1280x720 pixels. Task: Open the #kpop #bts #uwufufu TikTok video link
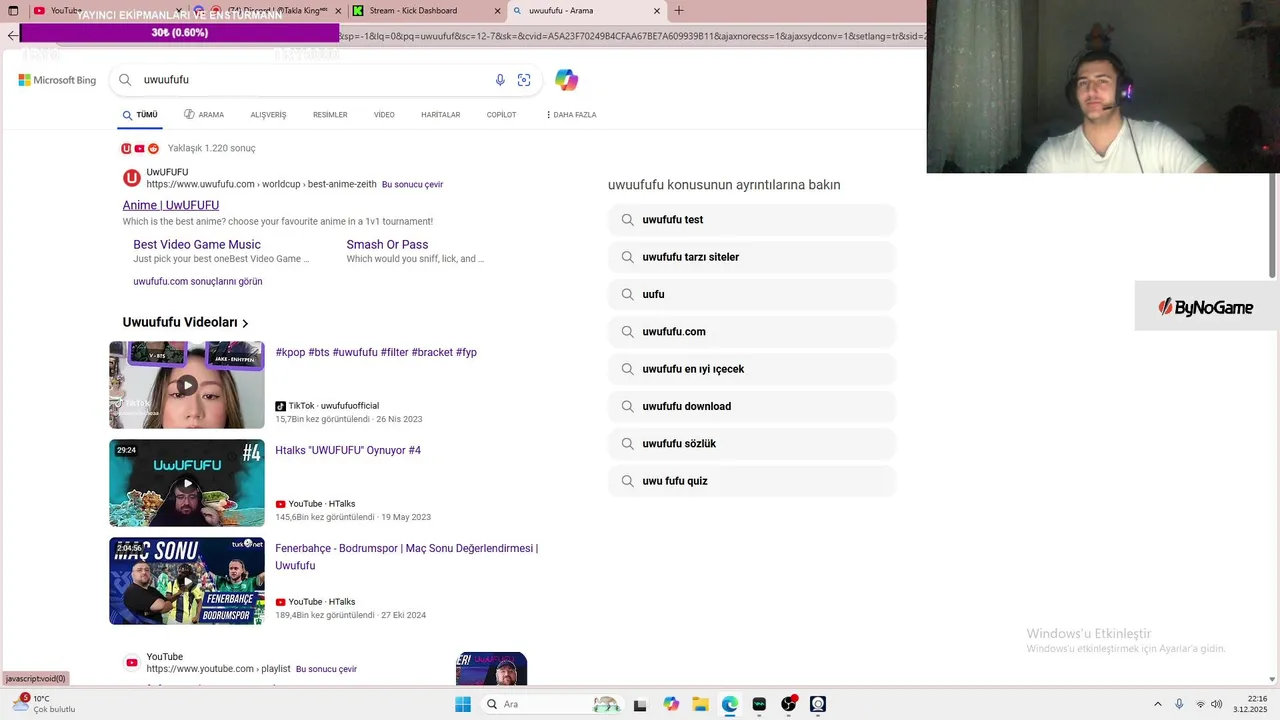(x=376, y=353)
